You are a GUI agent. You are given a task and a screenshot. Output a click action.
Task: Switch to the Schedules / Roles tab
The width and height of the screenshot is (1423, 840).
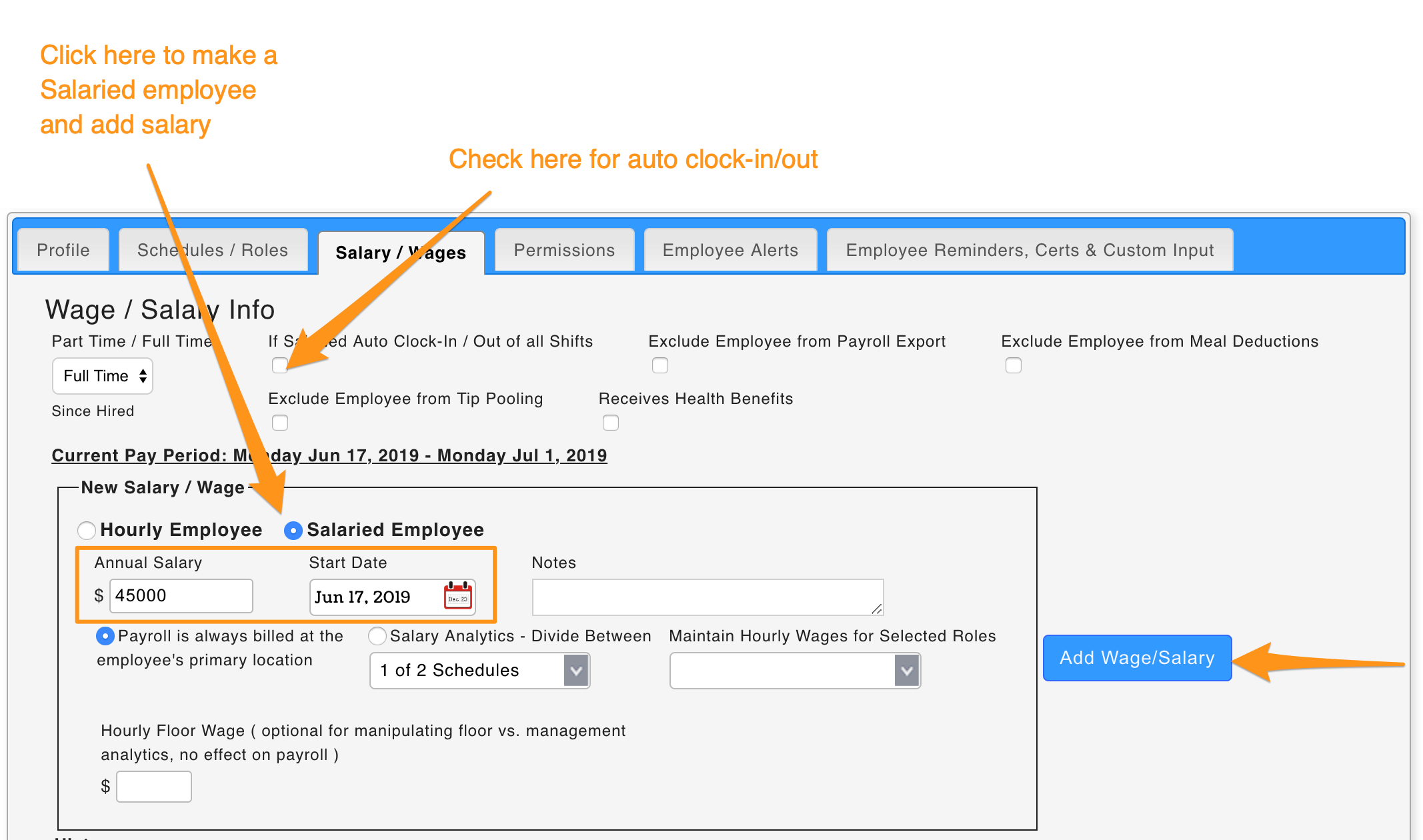213,250
